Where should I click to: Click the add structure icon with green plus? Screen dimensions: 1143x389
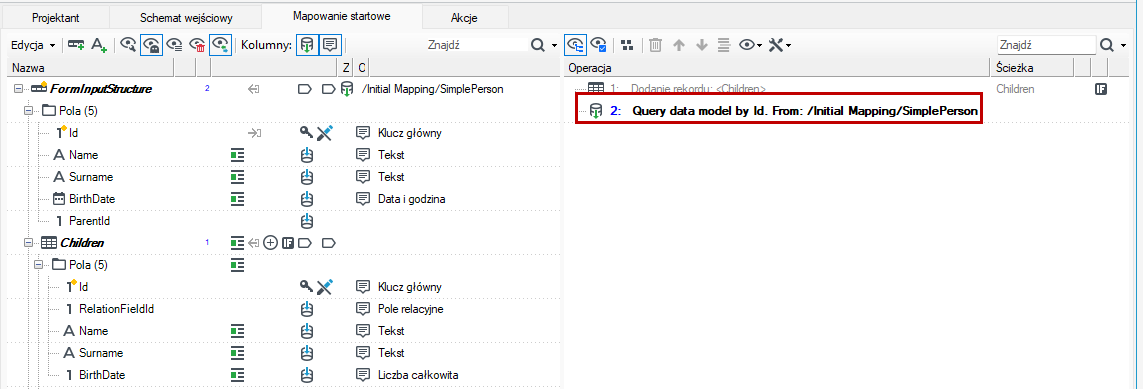[x=76, y=45]
